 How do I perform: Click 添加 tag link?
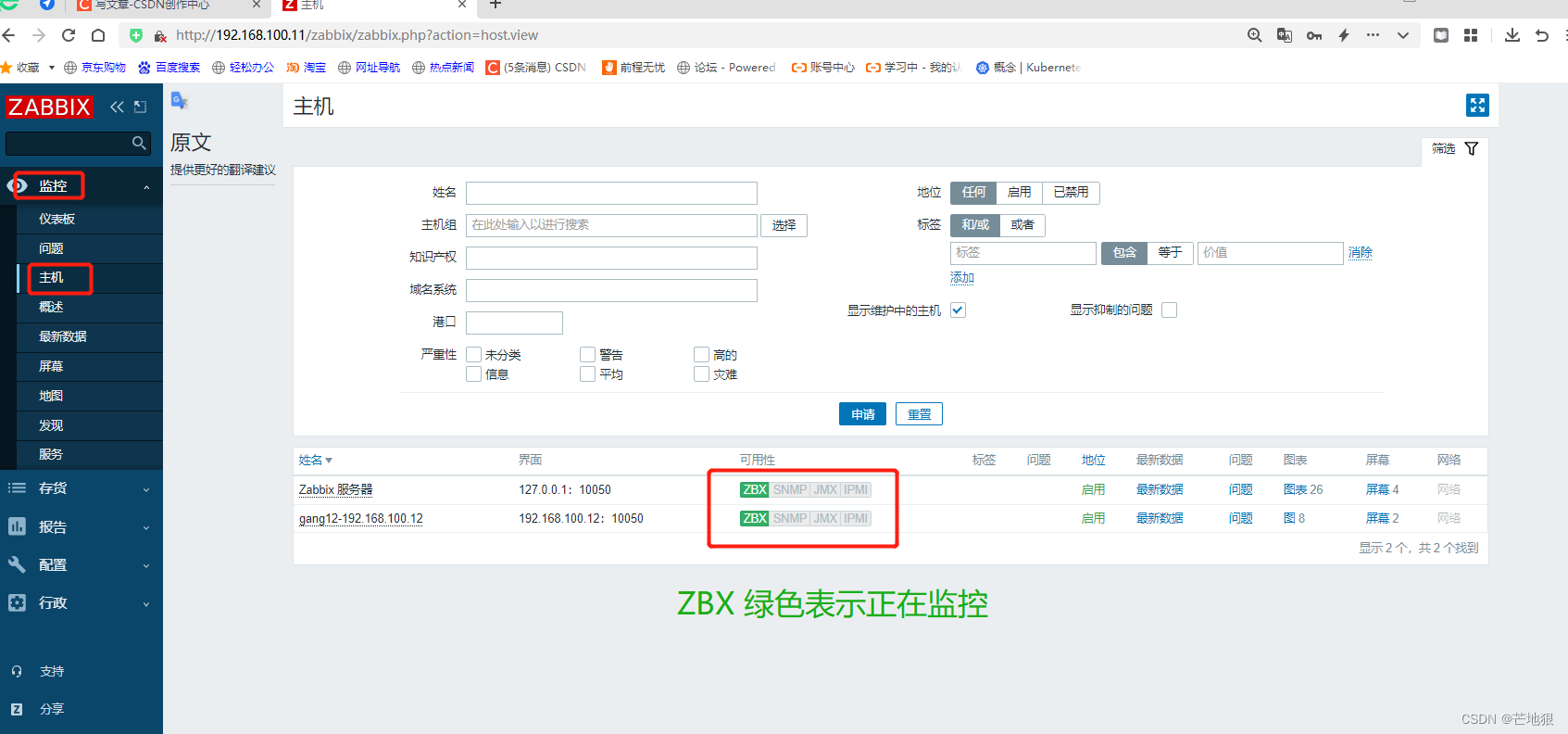point(961,277)
